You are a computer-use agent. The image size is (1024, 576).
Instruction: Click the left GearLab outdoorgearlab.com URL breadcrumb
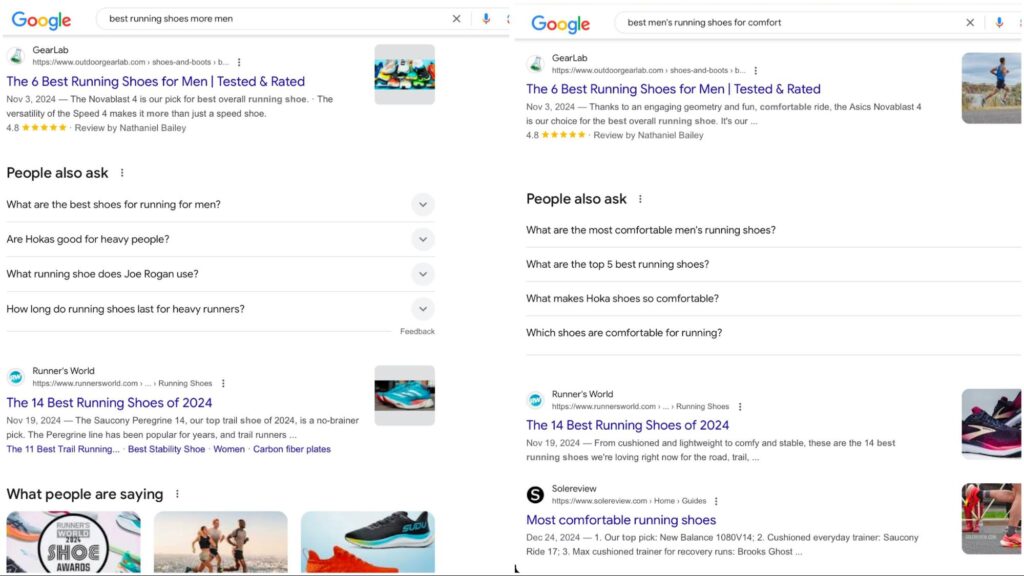point(131,62)
